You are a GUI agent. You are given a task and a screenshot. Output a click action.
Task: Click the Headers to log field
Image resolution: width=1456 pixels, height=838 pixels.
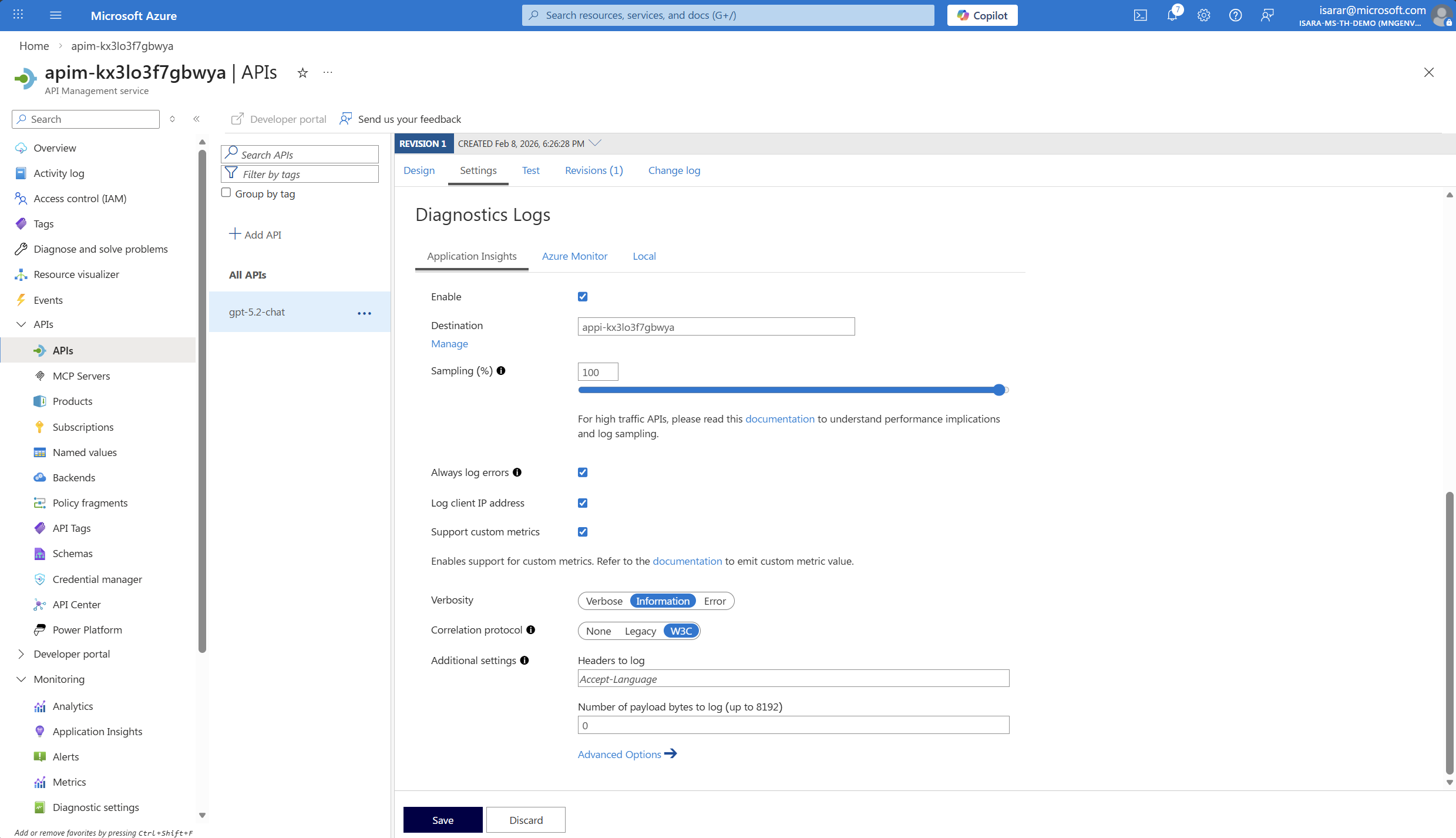pos(793,679)
